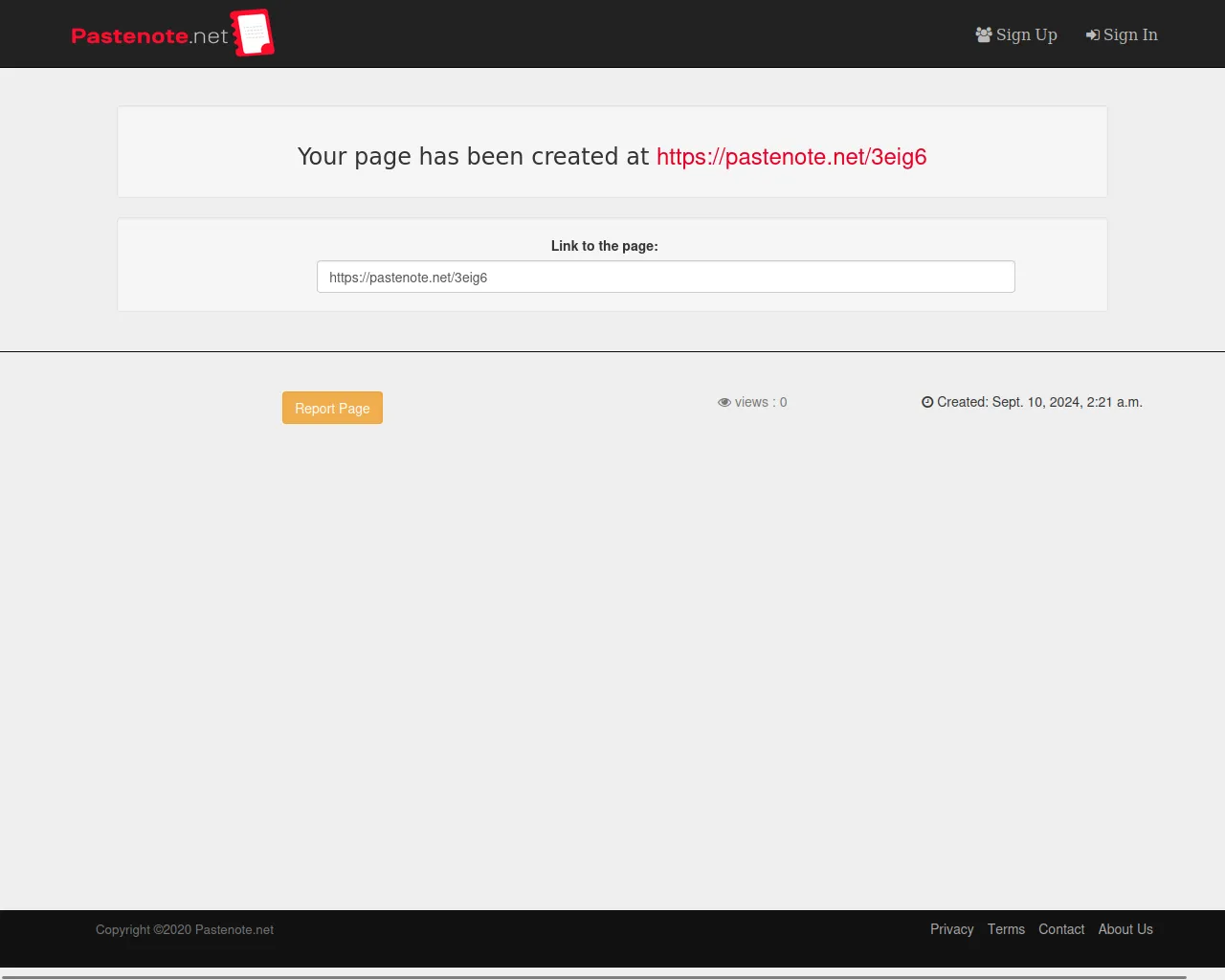Open the red pastenote.net/3eig6 link

791,157
